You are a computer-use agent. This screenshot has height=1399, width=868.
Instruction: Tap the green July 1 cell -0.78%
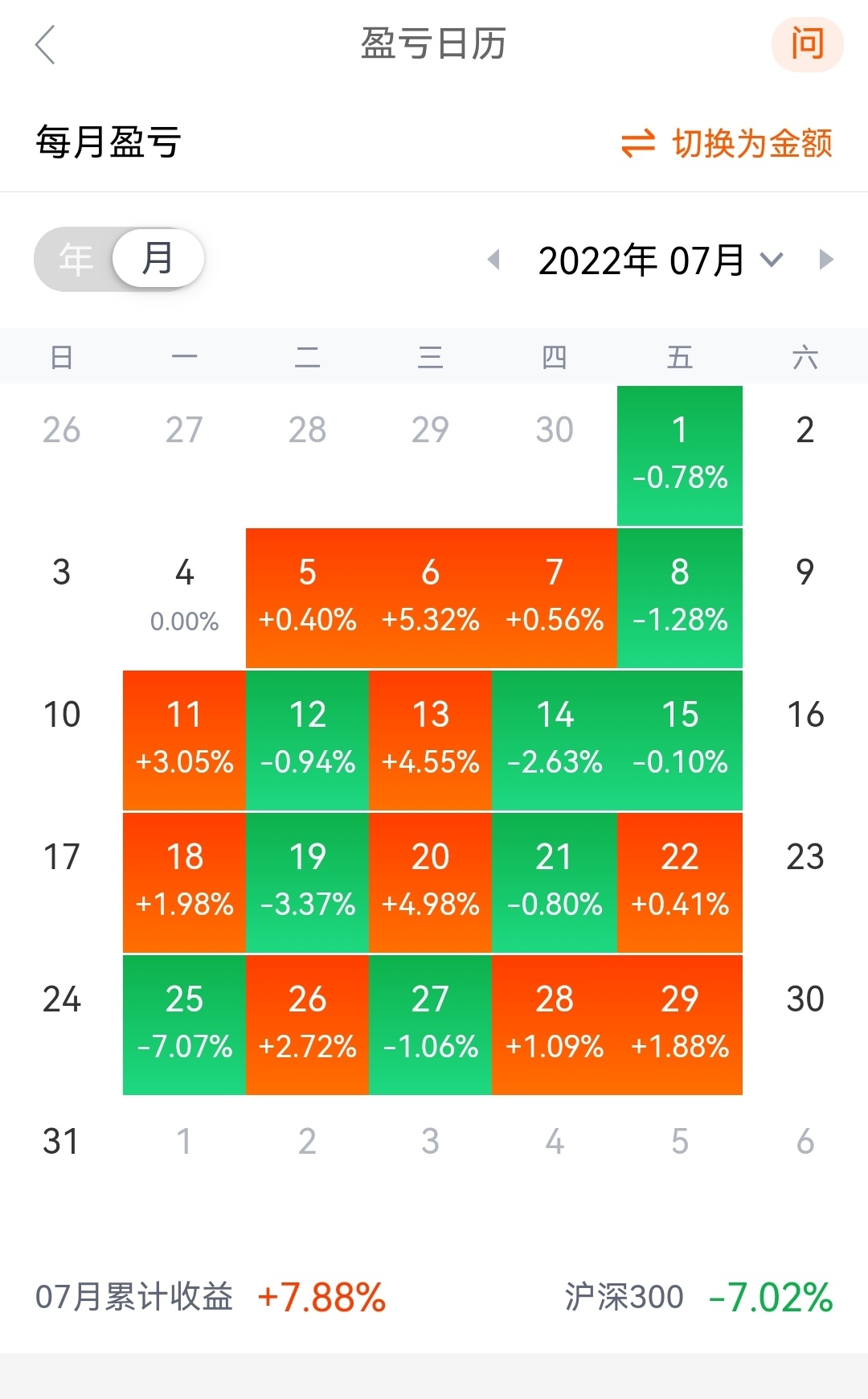[x=680, y=455]
